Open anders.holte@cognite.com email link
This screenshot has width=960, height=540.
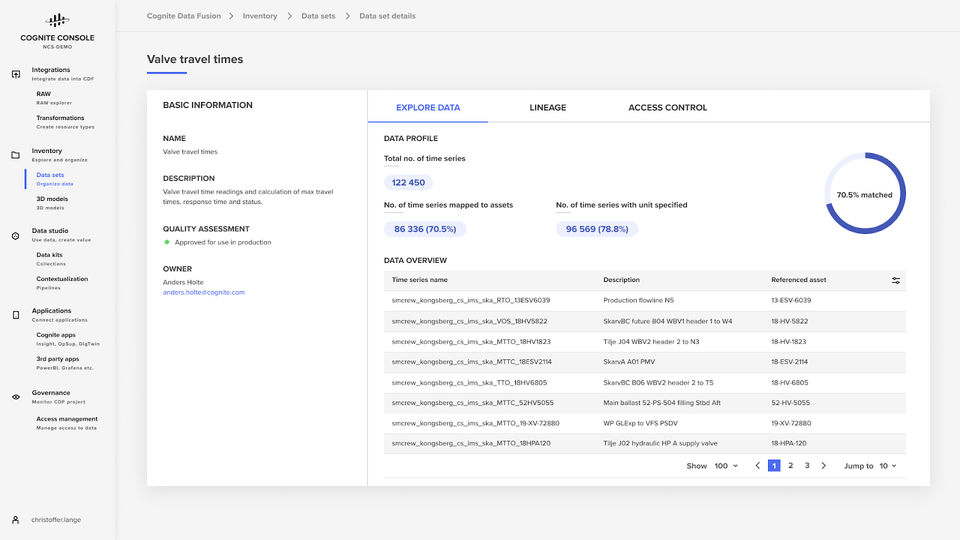click(x=204, y=292)
